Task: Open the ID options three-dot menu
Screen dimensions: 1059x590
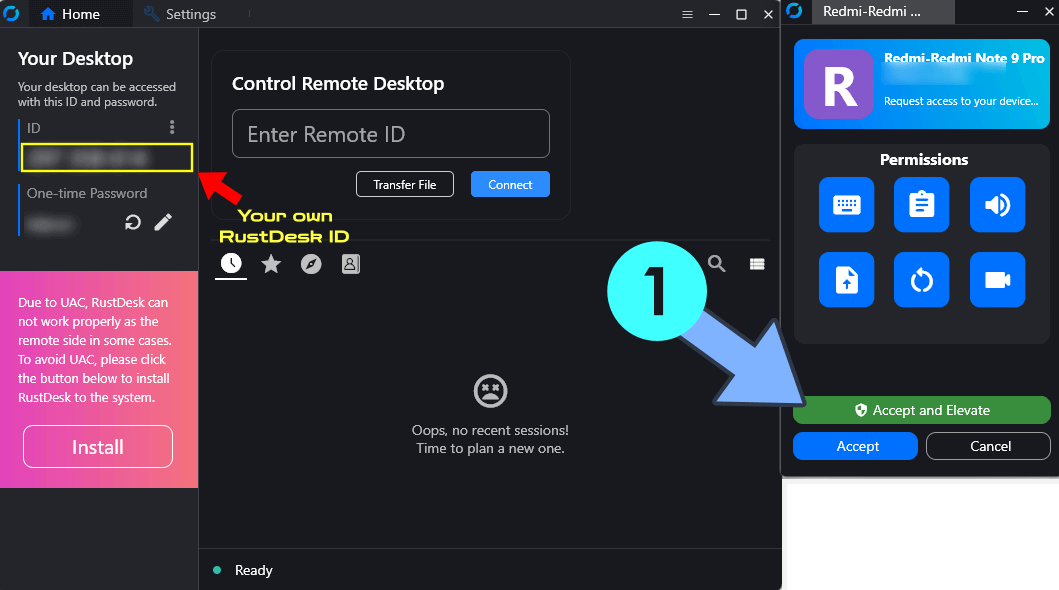Action: click(172, 127)
